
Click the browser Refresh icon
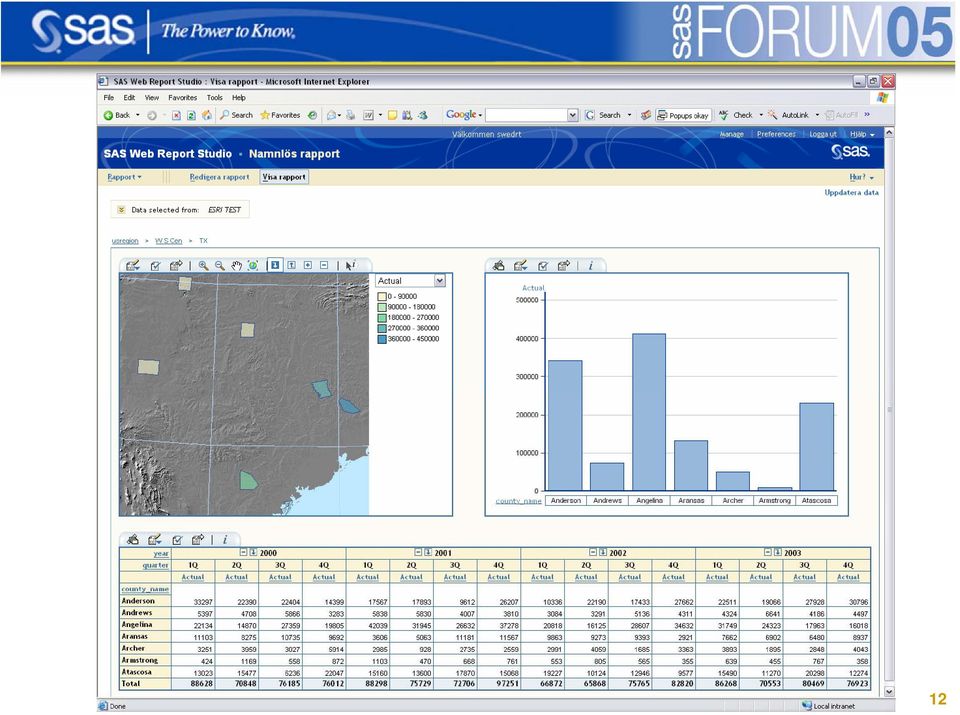tap(191, 115)
